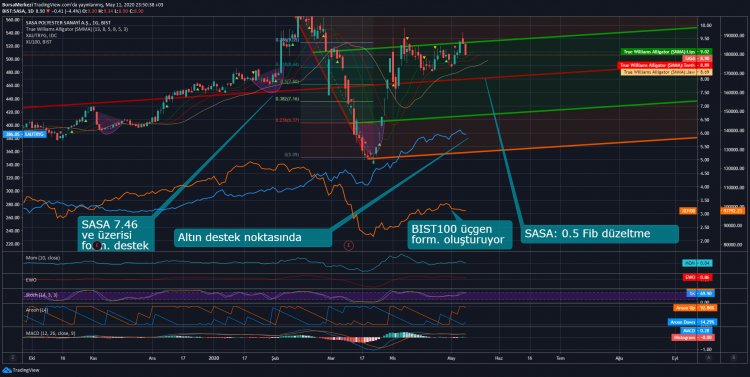Click the circular icon below the price scale

pyautogui.click(x=709, y=357)
